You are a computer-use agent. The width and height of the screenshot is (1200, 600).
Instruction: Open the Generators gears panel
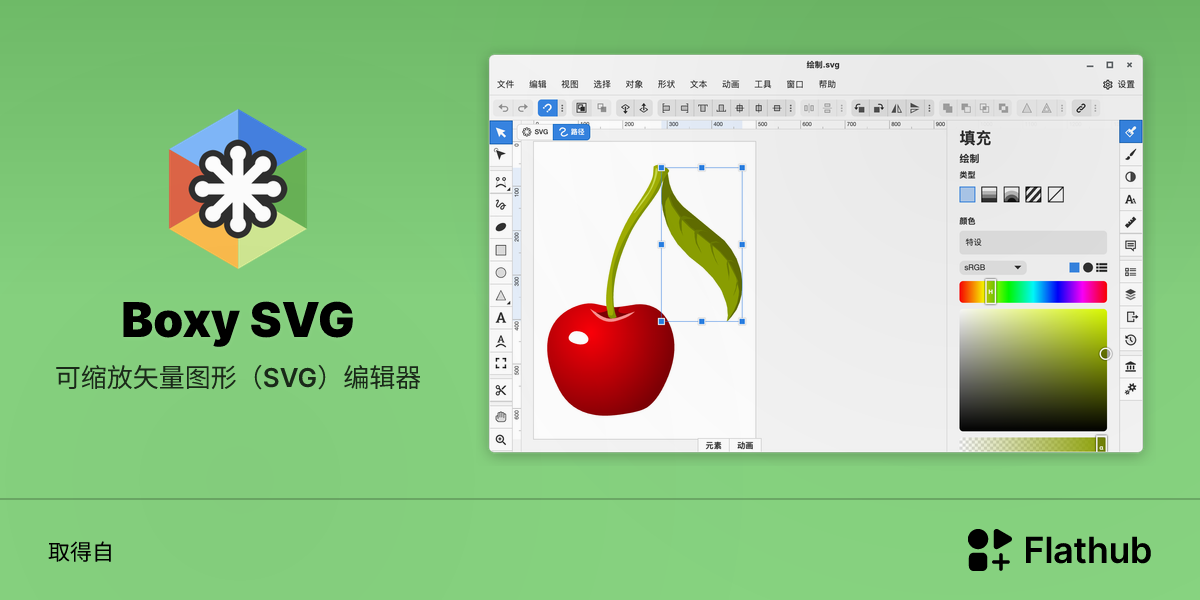pyautogui.click(x=1131, y=389)
